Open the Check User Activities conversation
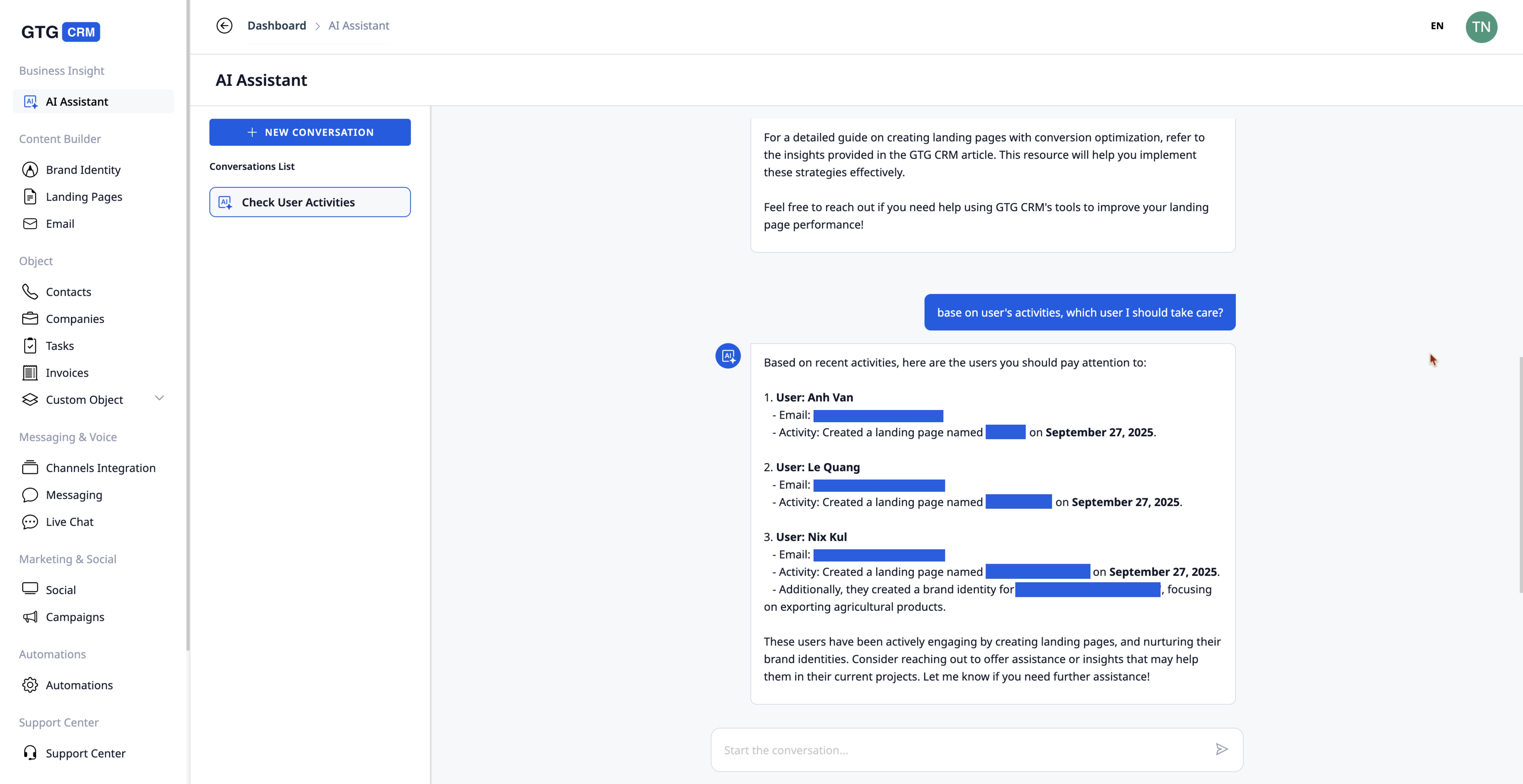1523x784 pixels. 310,202
